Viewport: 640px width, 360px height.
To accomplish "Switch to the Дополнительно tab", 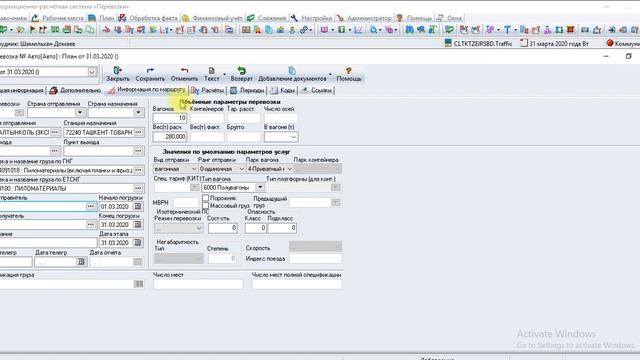I will click(76, 91).
